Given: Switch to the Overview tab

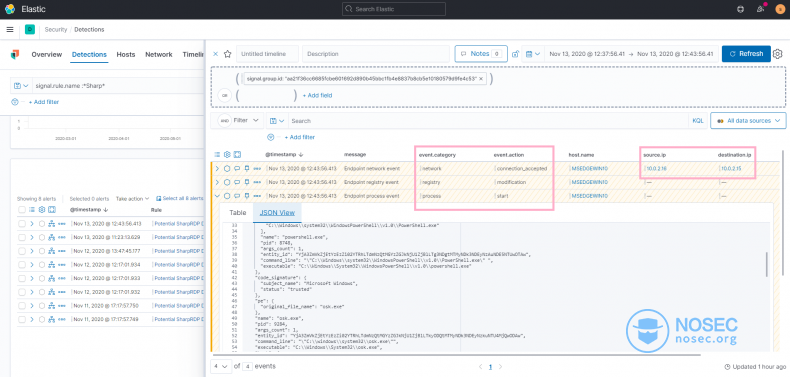Looking at the screenshot, I should [x=47, y=54].
